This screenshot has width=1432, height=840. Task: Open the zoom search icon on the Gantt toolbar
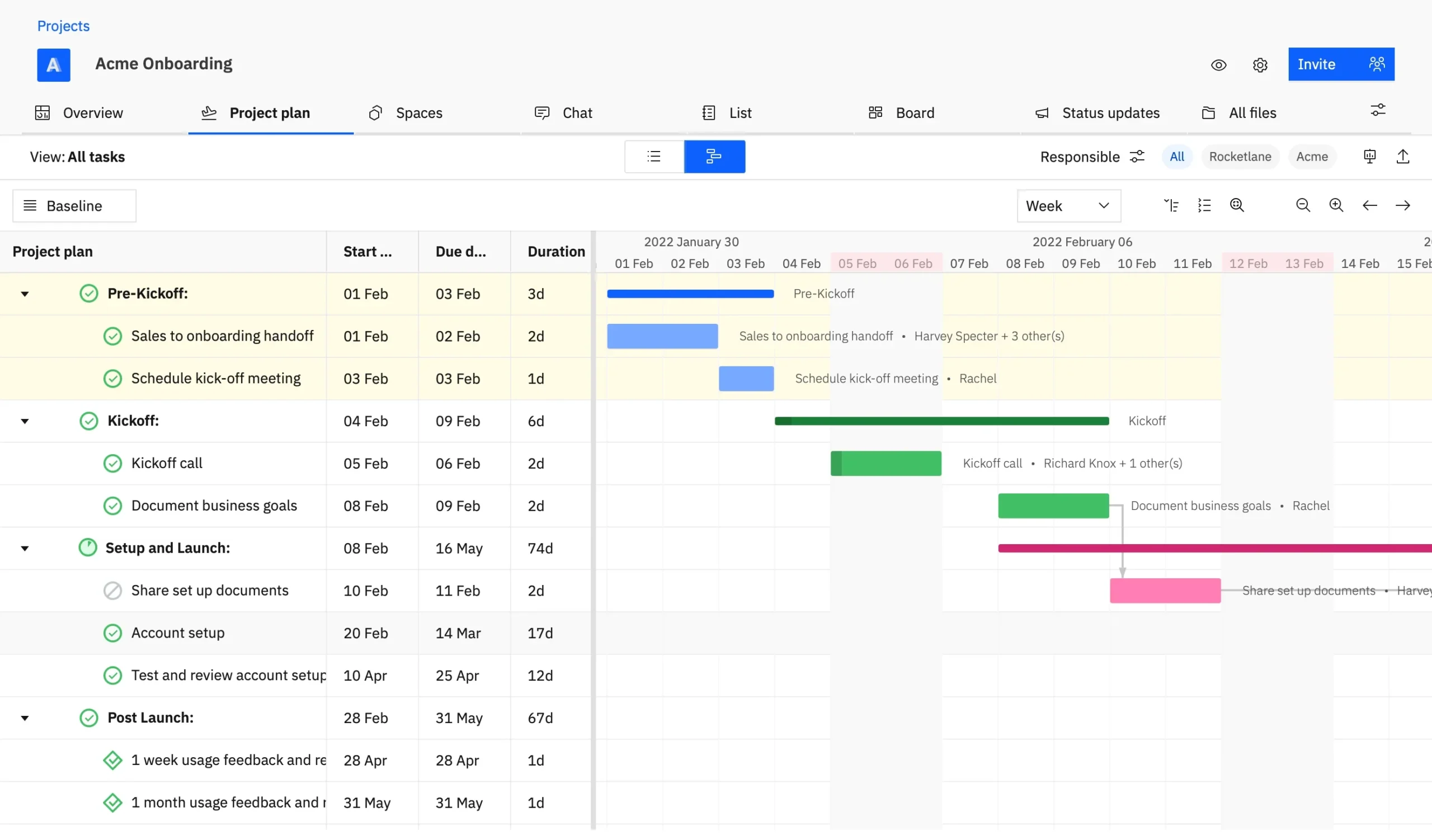click(x=1237, y=206)
